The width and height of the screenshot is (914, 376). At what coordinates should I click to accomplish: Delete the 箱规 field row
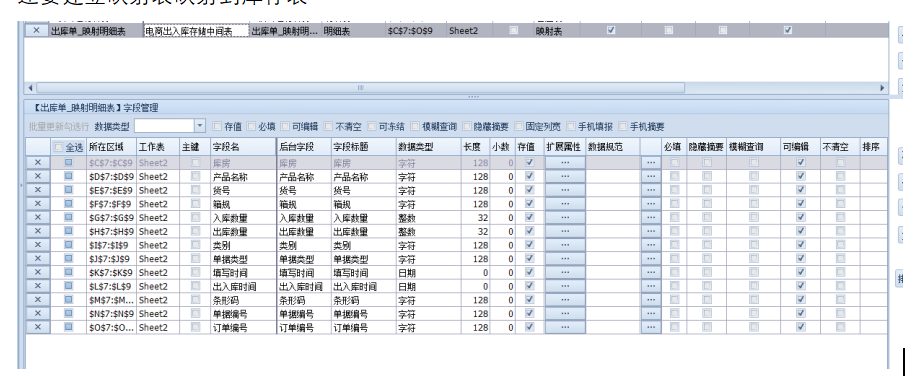[x=38, y=203]
